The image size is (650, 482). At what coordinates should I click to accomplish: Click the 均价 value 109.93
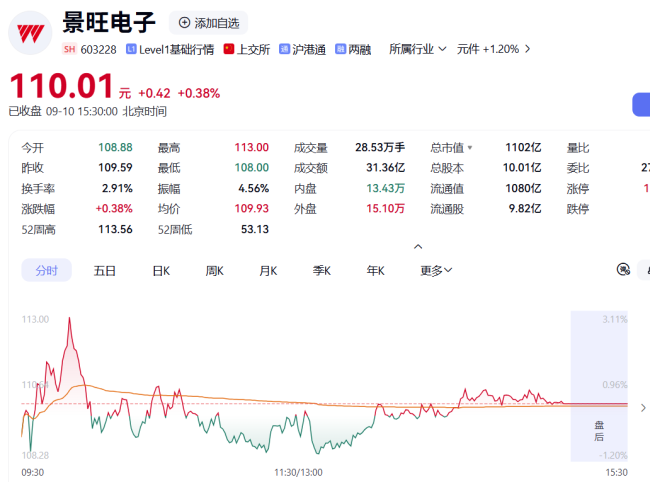pos(252,208)
